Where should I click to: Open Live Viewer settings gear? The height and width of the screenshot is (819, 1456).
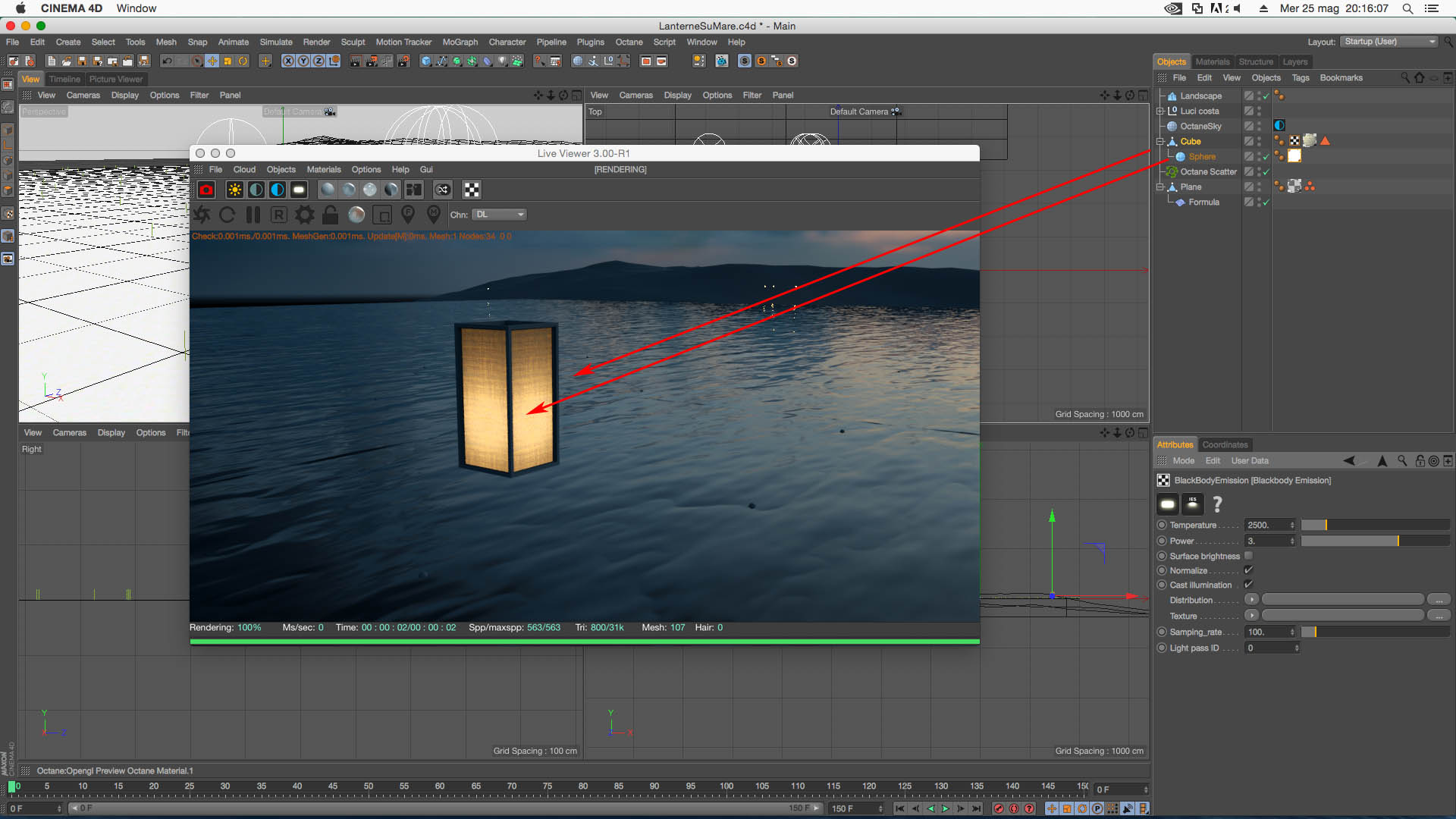[x=304, y=215]
